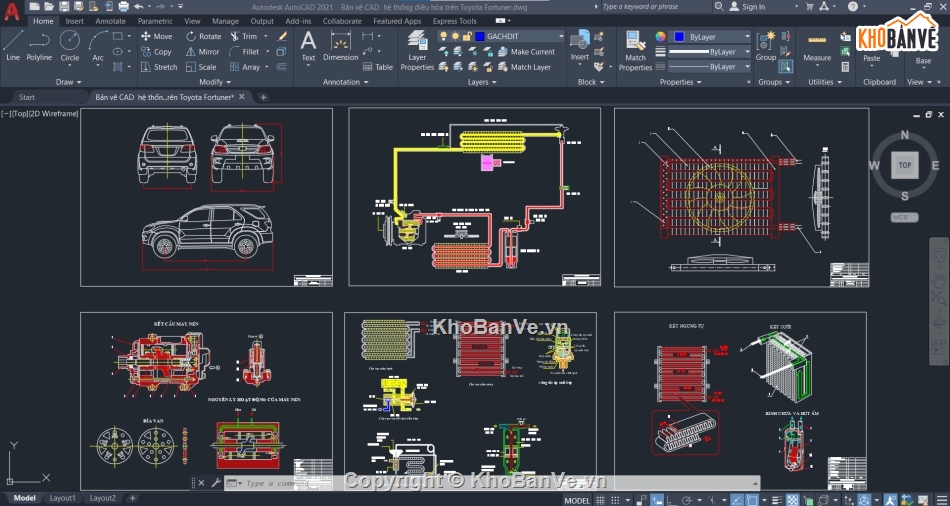950x506 pixels.
Task: Toggle the layer on/off lightbulb icon
Action: [443, 36]
